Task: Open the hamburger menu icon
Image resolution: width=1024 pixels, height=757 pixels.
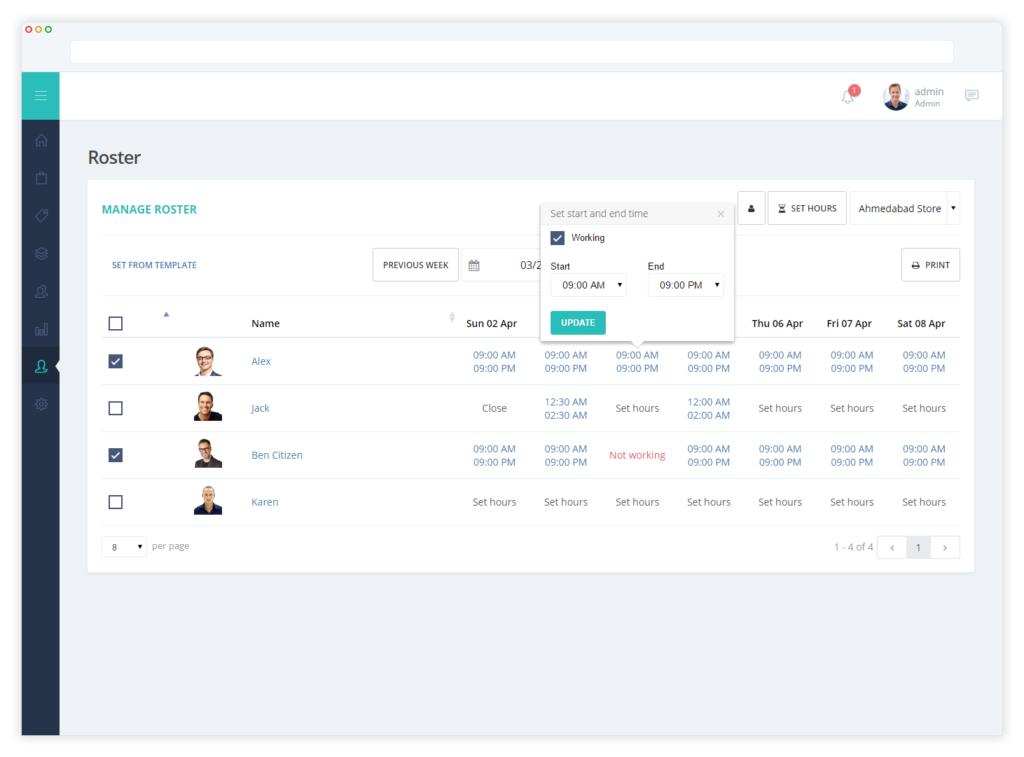Action: 40,96
